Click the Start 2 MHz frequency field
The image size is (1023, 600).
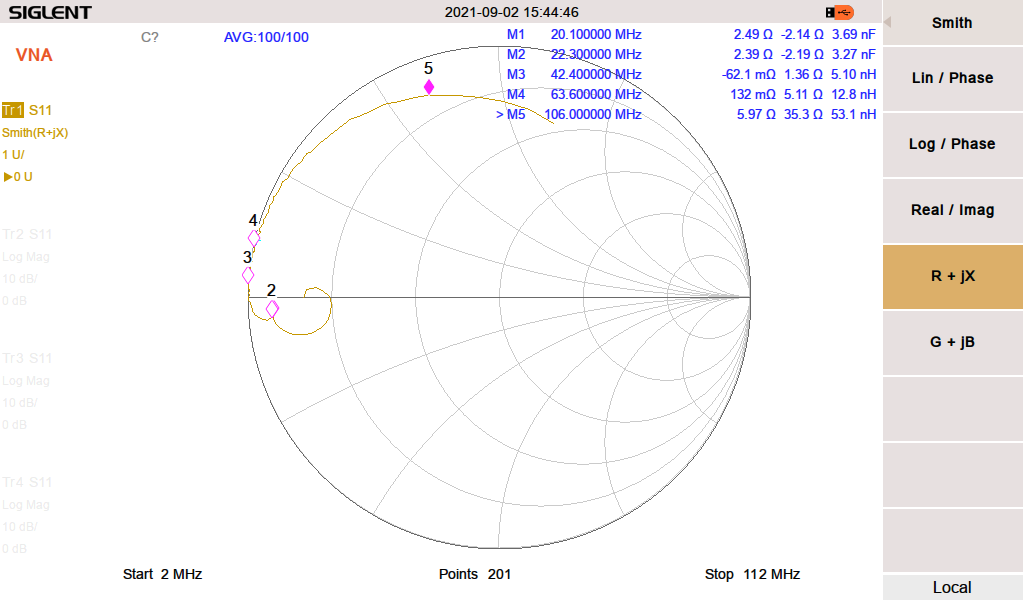click(162, 574)
